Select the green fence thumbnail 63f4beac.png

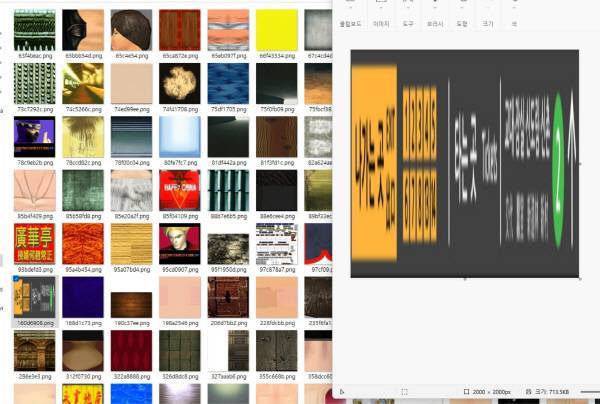35,30
